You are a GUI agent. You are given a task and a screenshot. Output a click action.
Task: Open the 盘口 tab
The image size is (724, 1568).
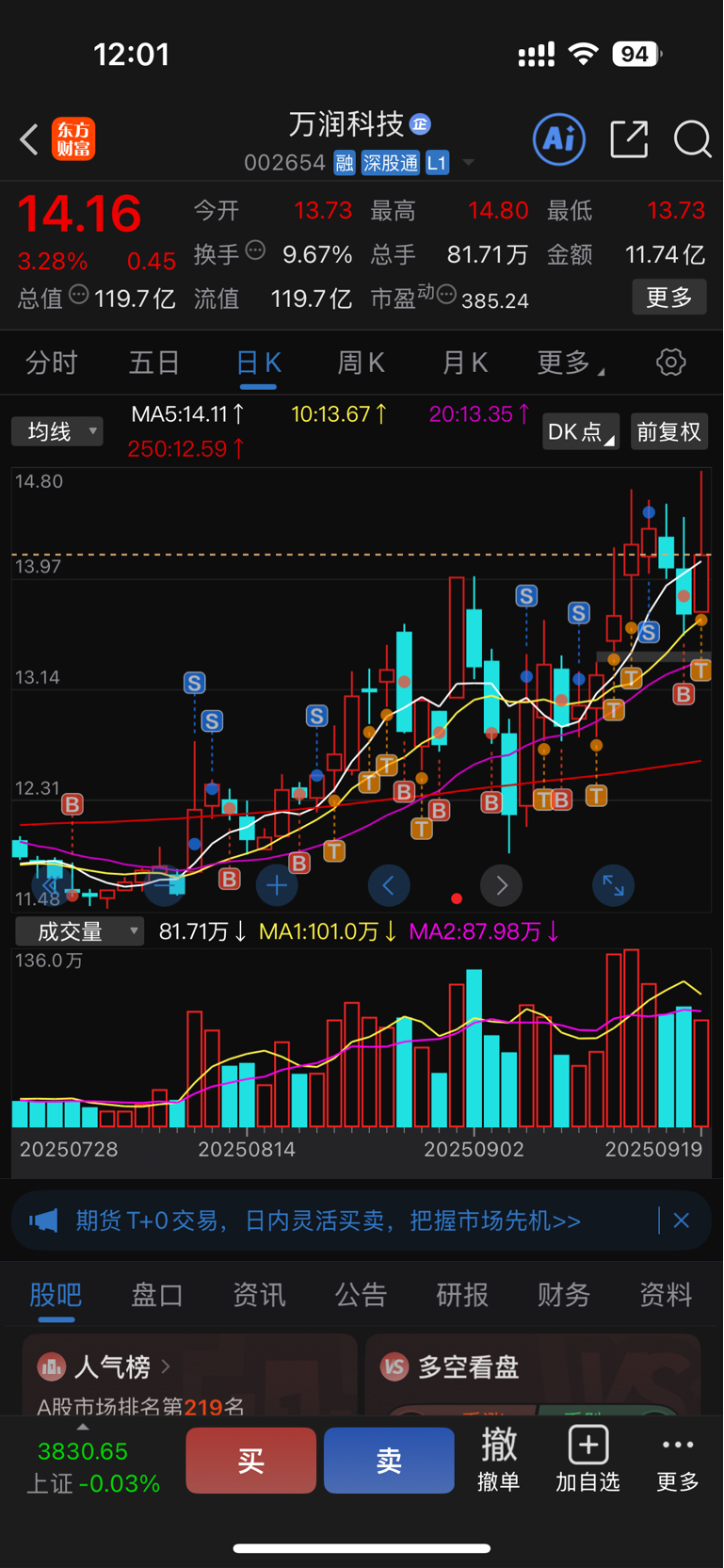157,1296
